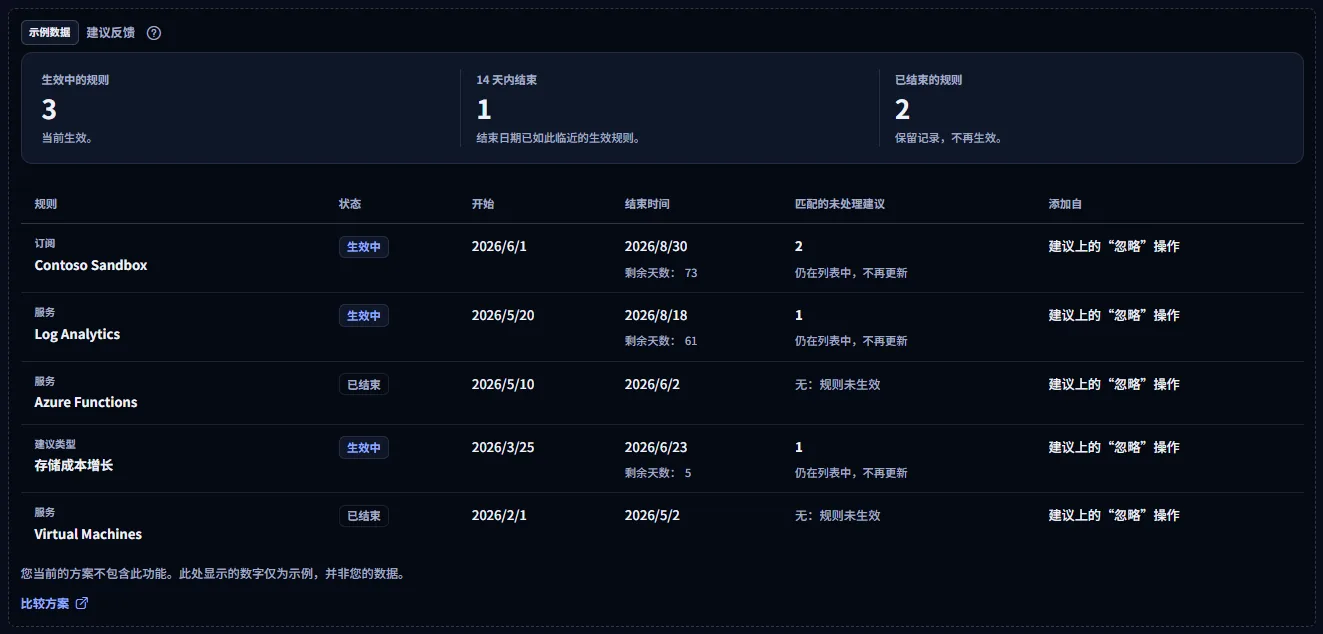Select end date 2026/6/23
The width and height of the screenshot is (1323, 634).
(656, 447)
